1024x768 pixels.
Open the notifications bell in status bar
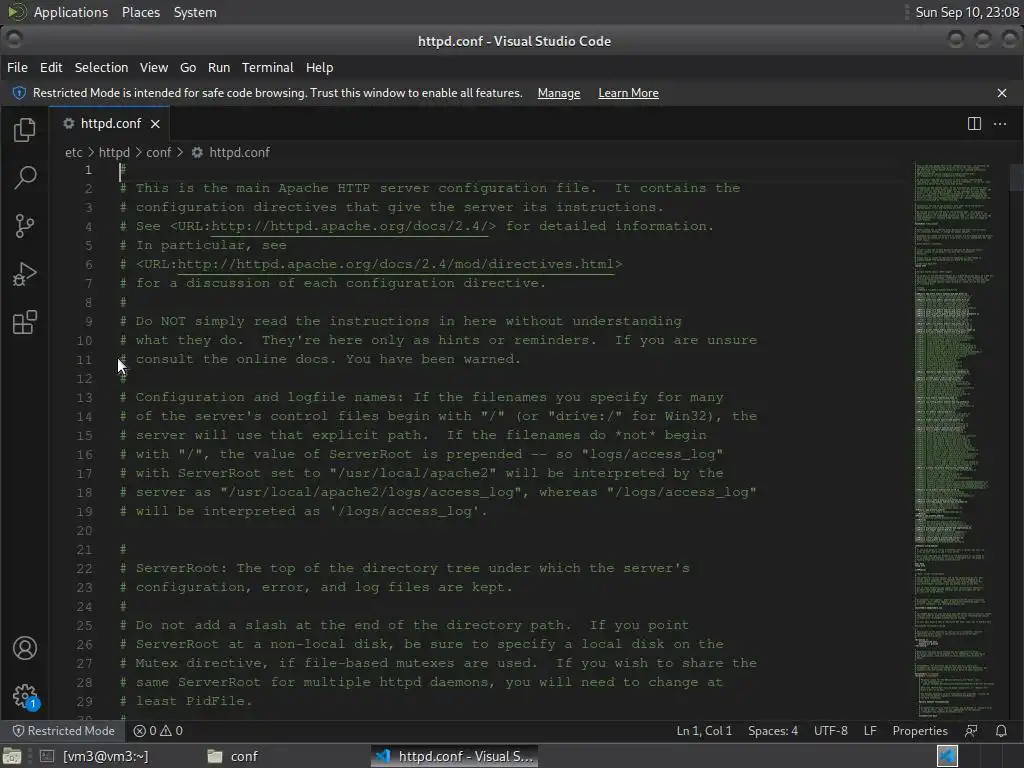[x=1001, y=731]
